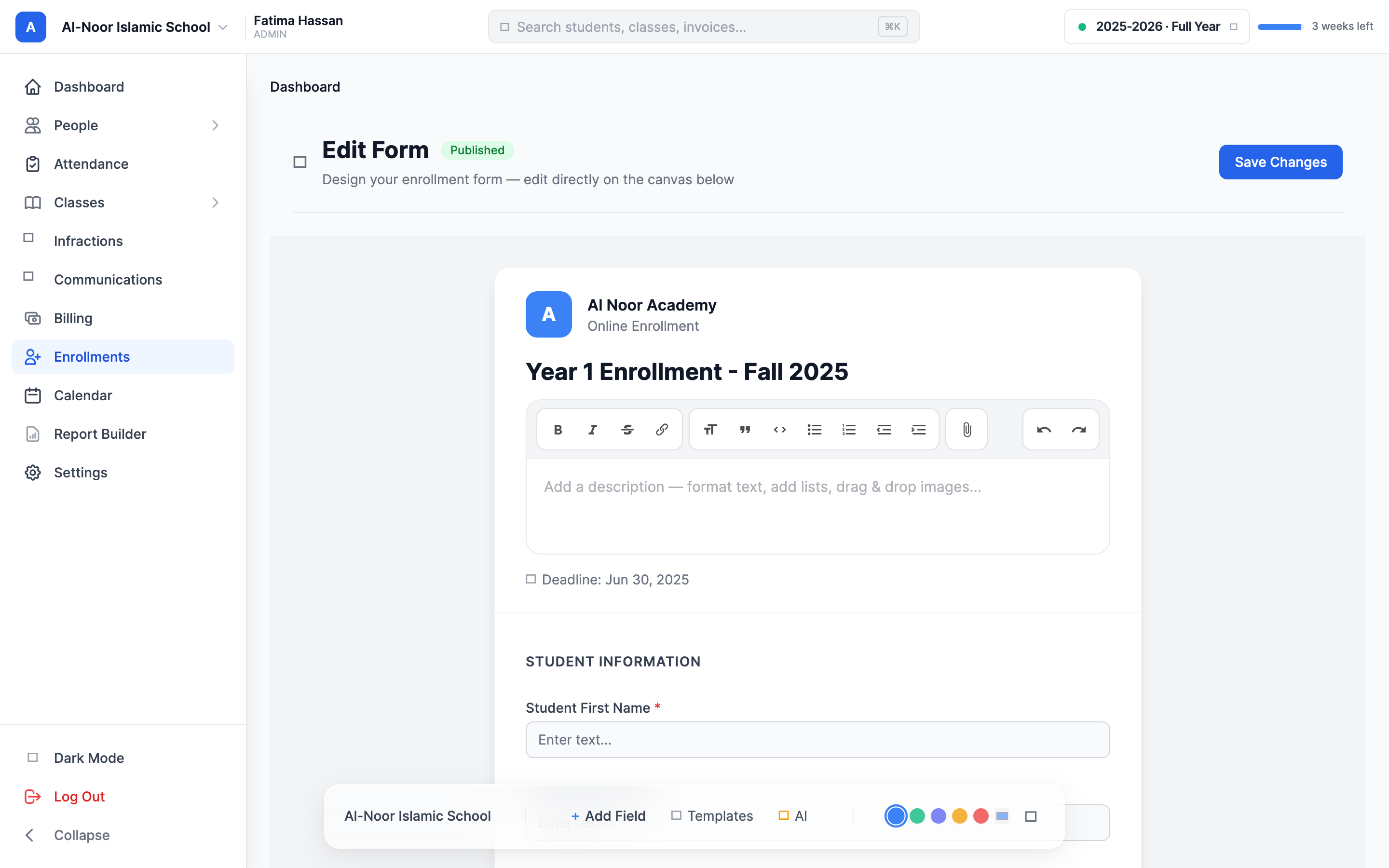Insert a code block
The image size is (1389, 868).
(779, 429)
